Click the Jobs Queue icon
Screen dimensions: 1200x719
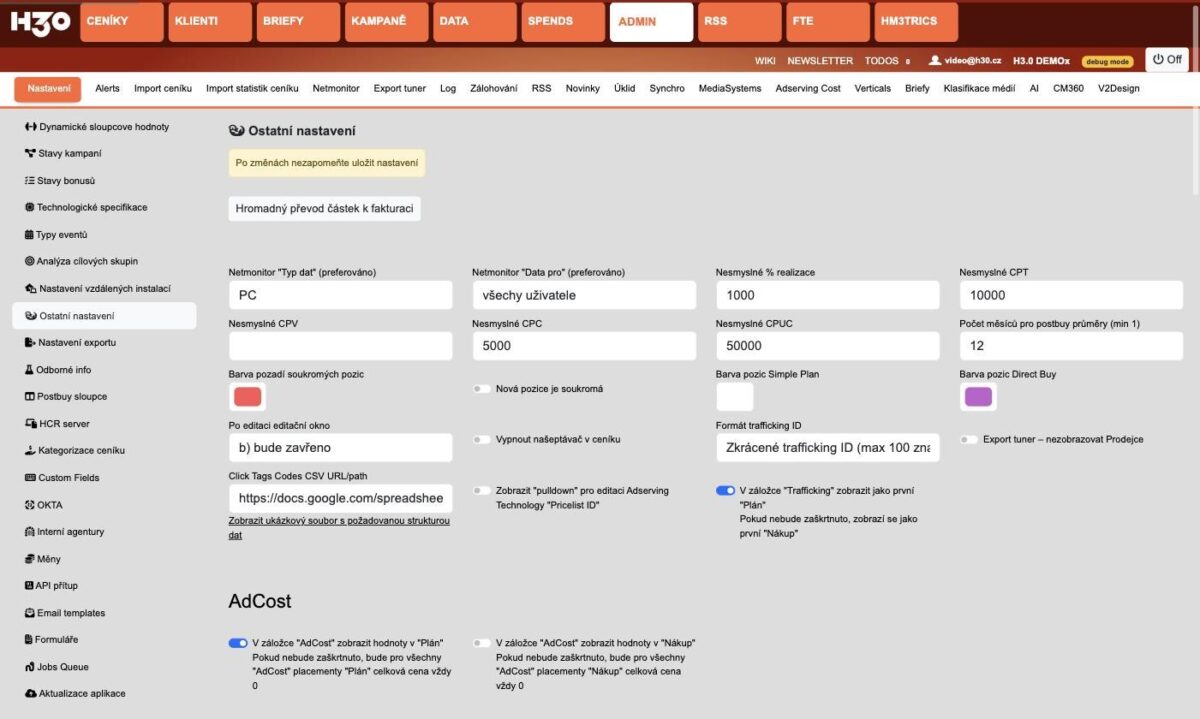coord(30,667)
